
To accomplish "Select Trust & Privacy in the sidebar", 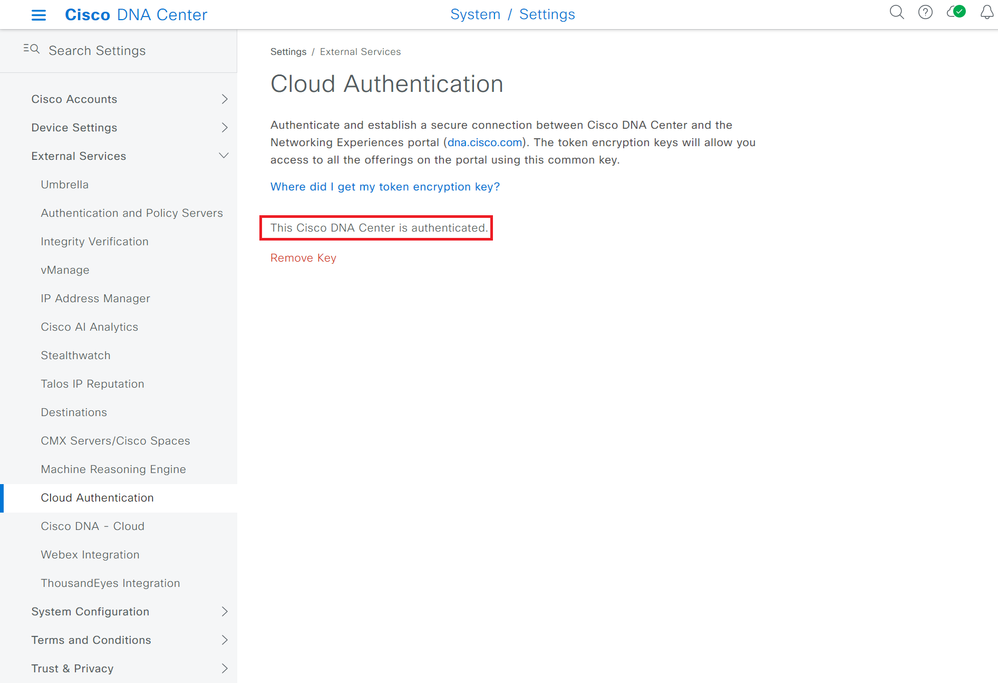I will [x=72, y=668].
